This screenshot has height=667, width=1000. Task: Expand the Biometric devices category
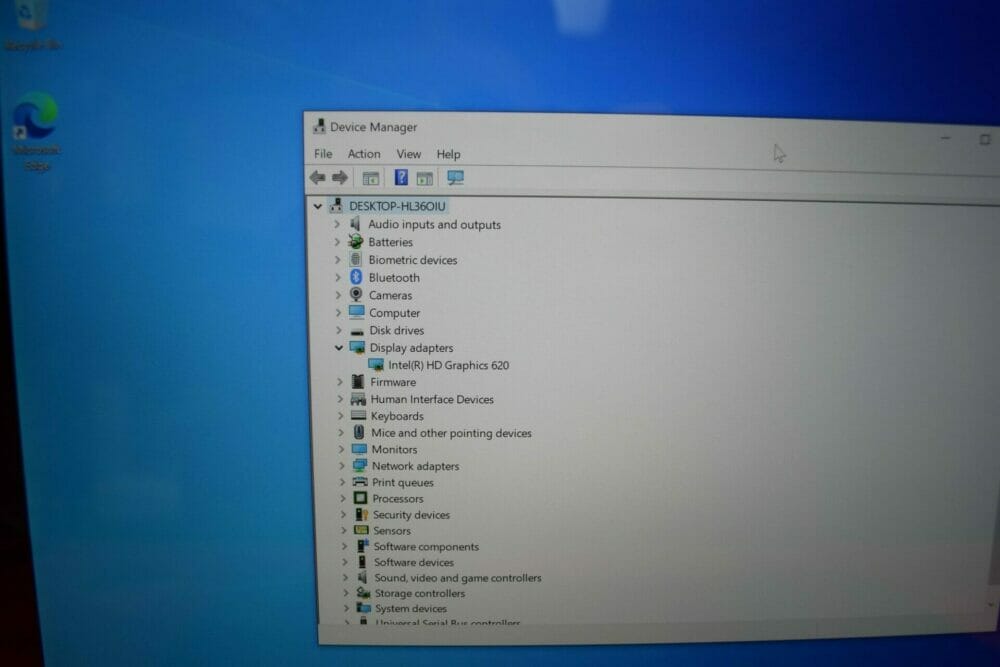coord(337,260)
